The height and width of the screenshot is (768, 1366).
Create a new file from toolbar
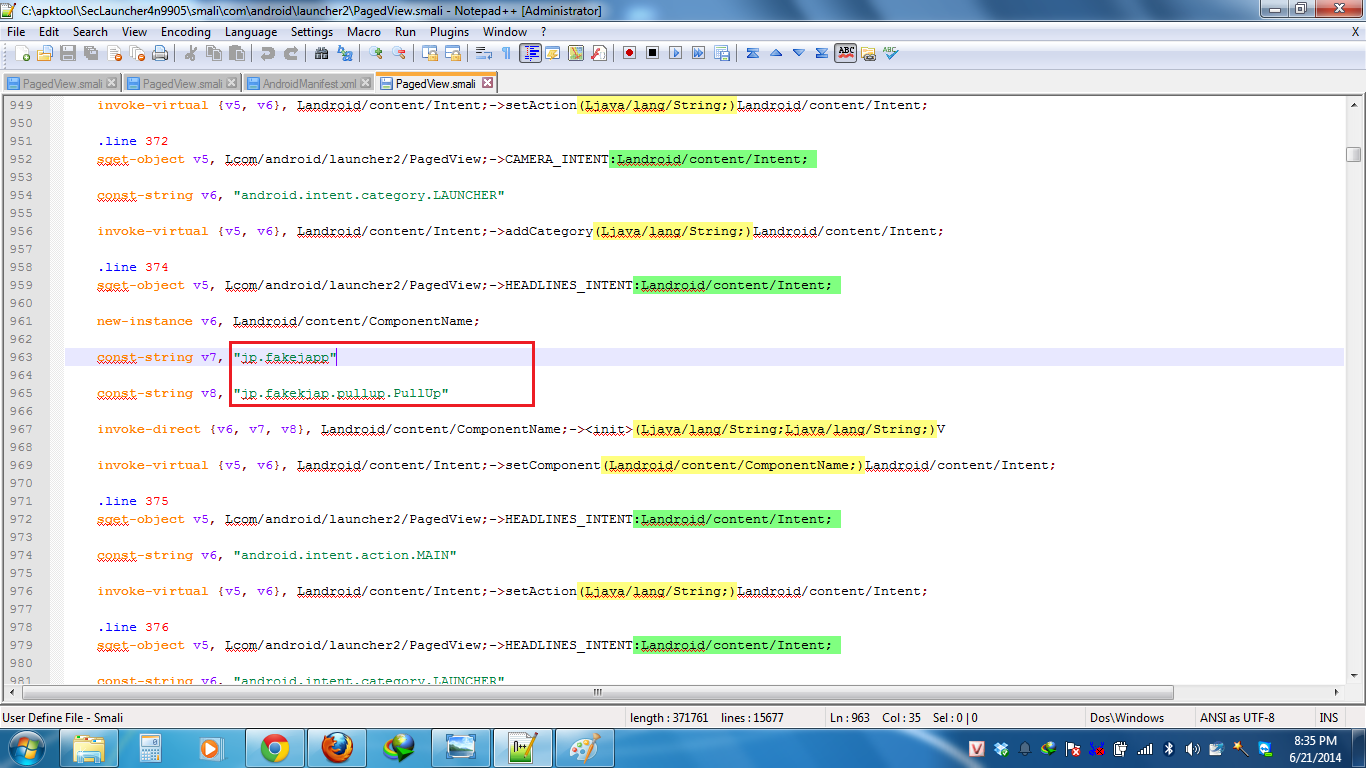[x=22, y=53]
